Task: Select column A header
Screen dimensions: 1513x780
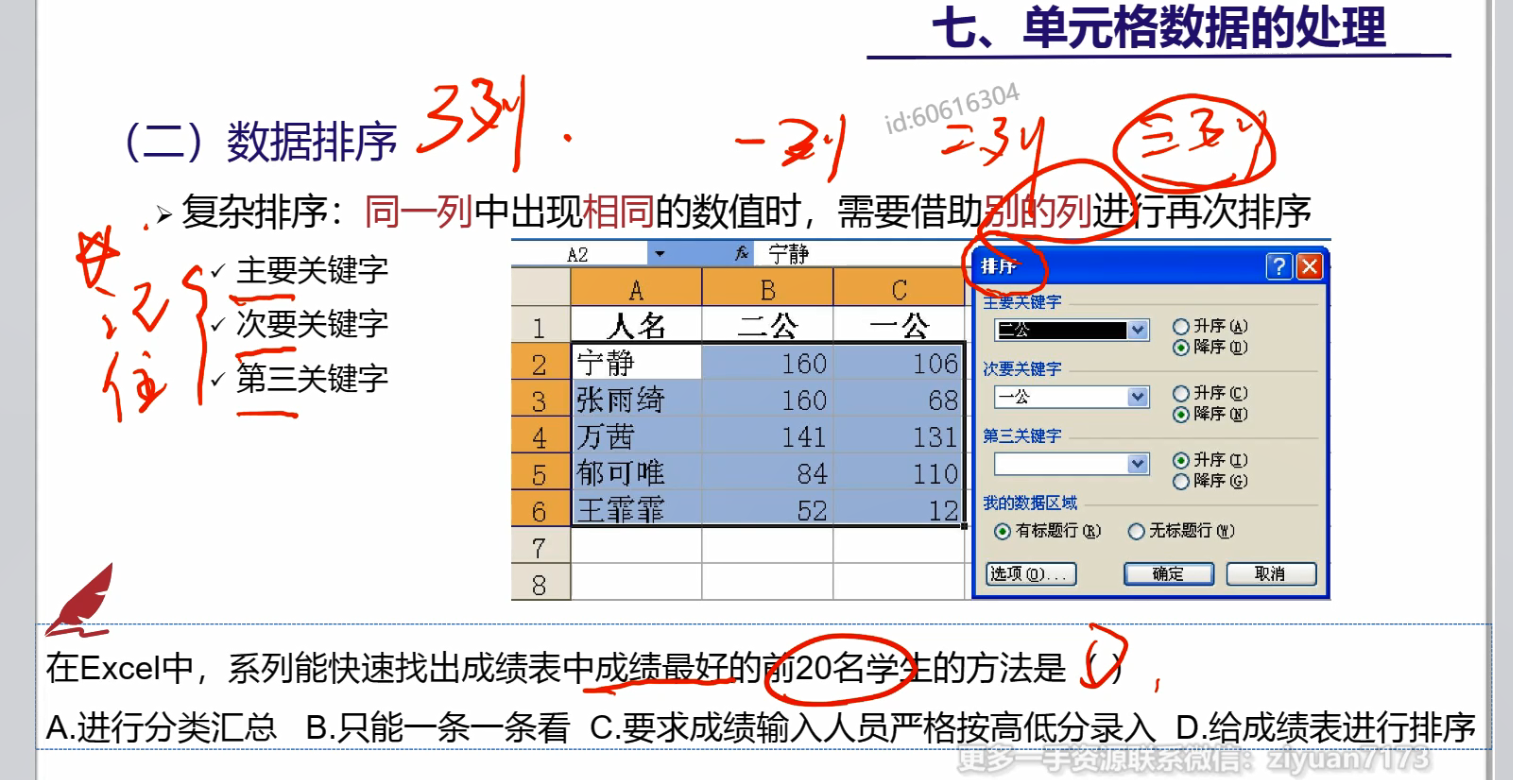Action: (x=636, y=289)
